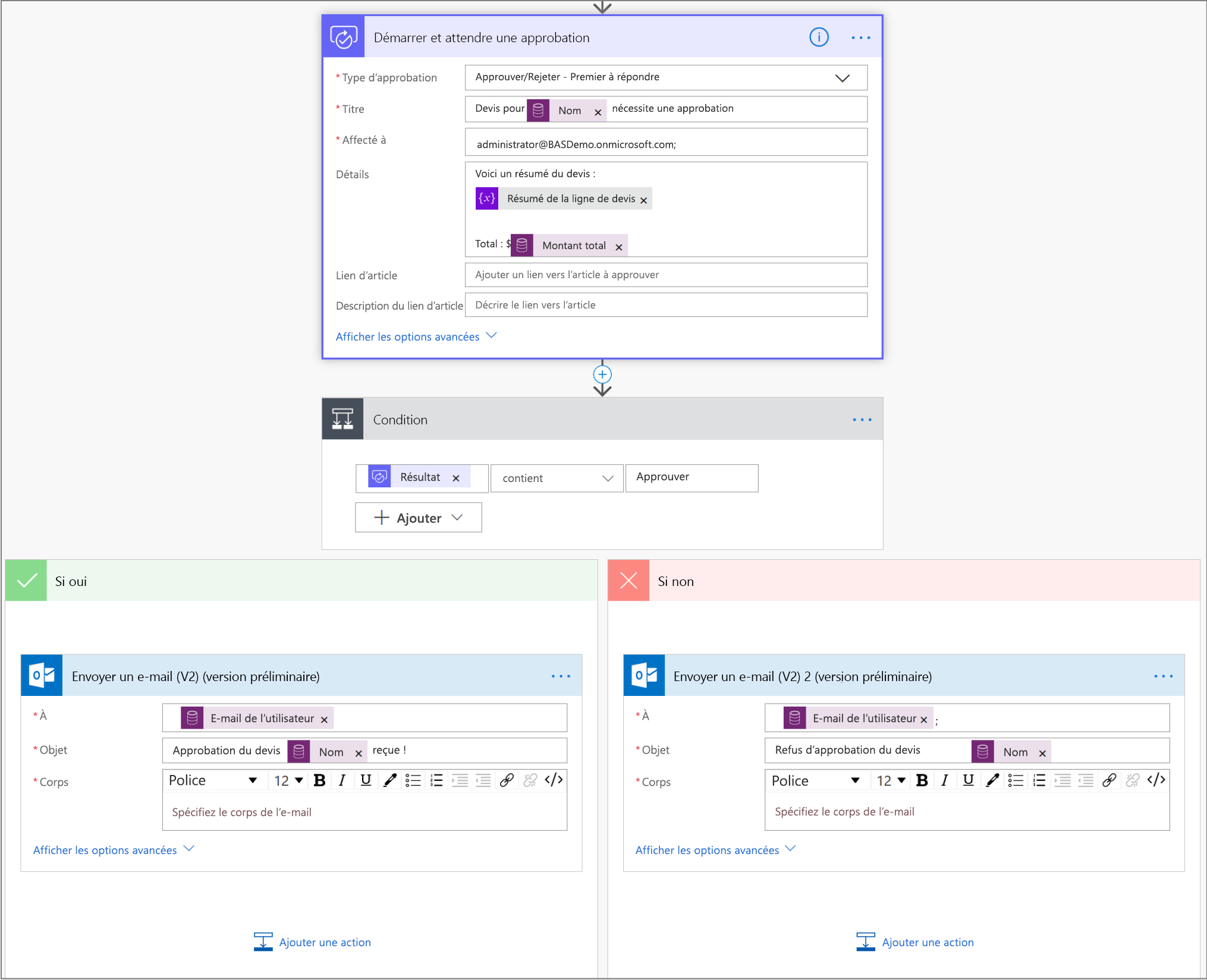This screenshot has width=1207, height=980.
Task: Expand advanced options in Si non e-mail
Action: click(715, 850)
